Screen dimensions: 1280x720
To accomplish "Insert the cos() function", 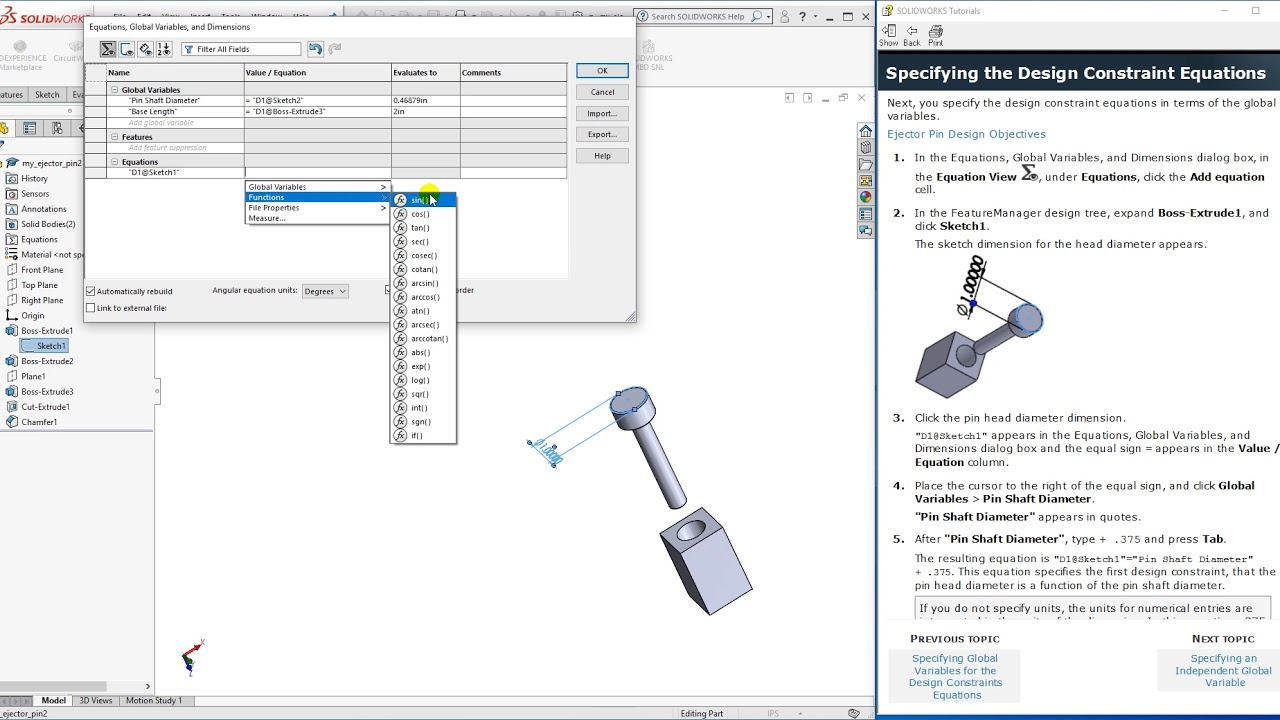I will [x=423, y=214].
